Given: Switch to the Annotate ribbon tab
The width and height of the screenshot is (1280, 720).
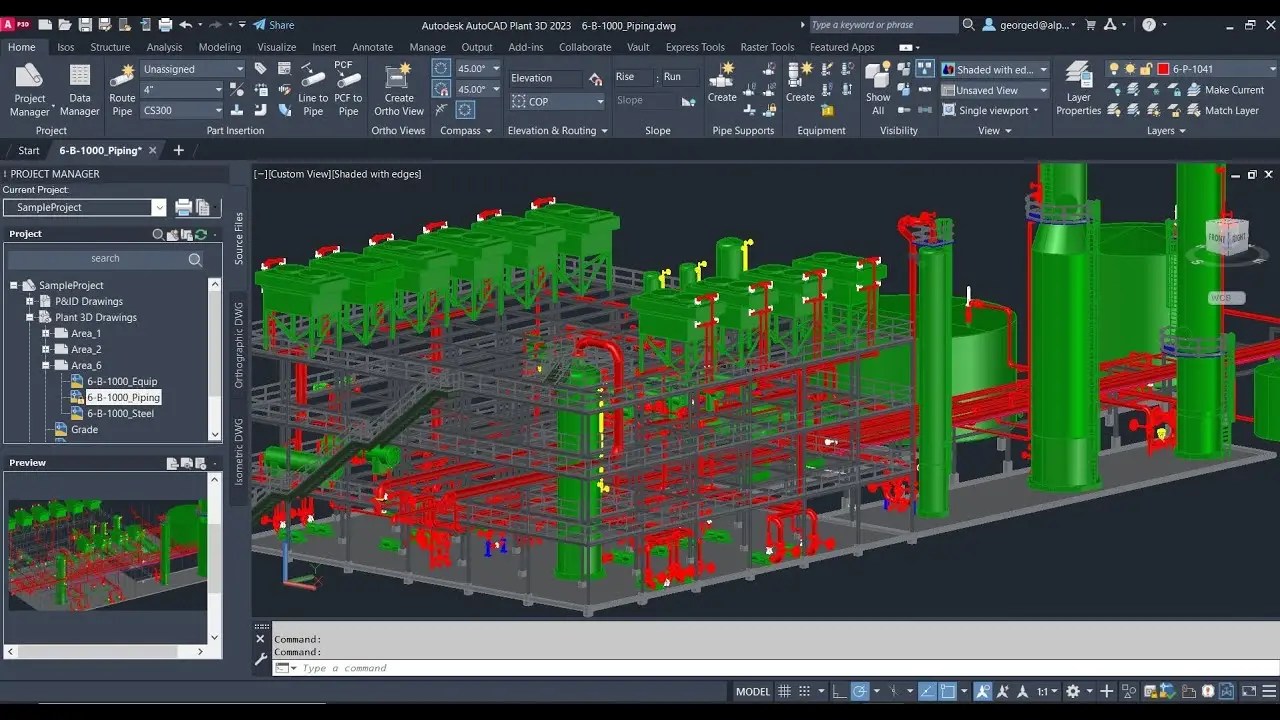Looking at the screenshot, I should pyautogui.click(x=372, y=46).
